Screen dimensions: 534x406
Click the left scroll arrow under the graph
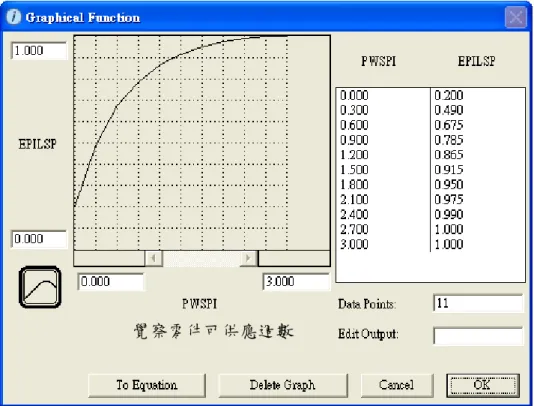pos(154,258)
